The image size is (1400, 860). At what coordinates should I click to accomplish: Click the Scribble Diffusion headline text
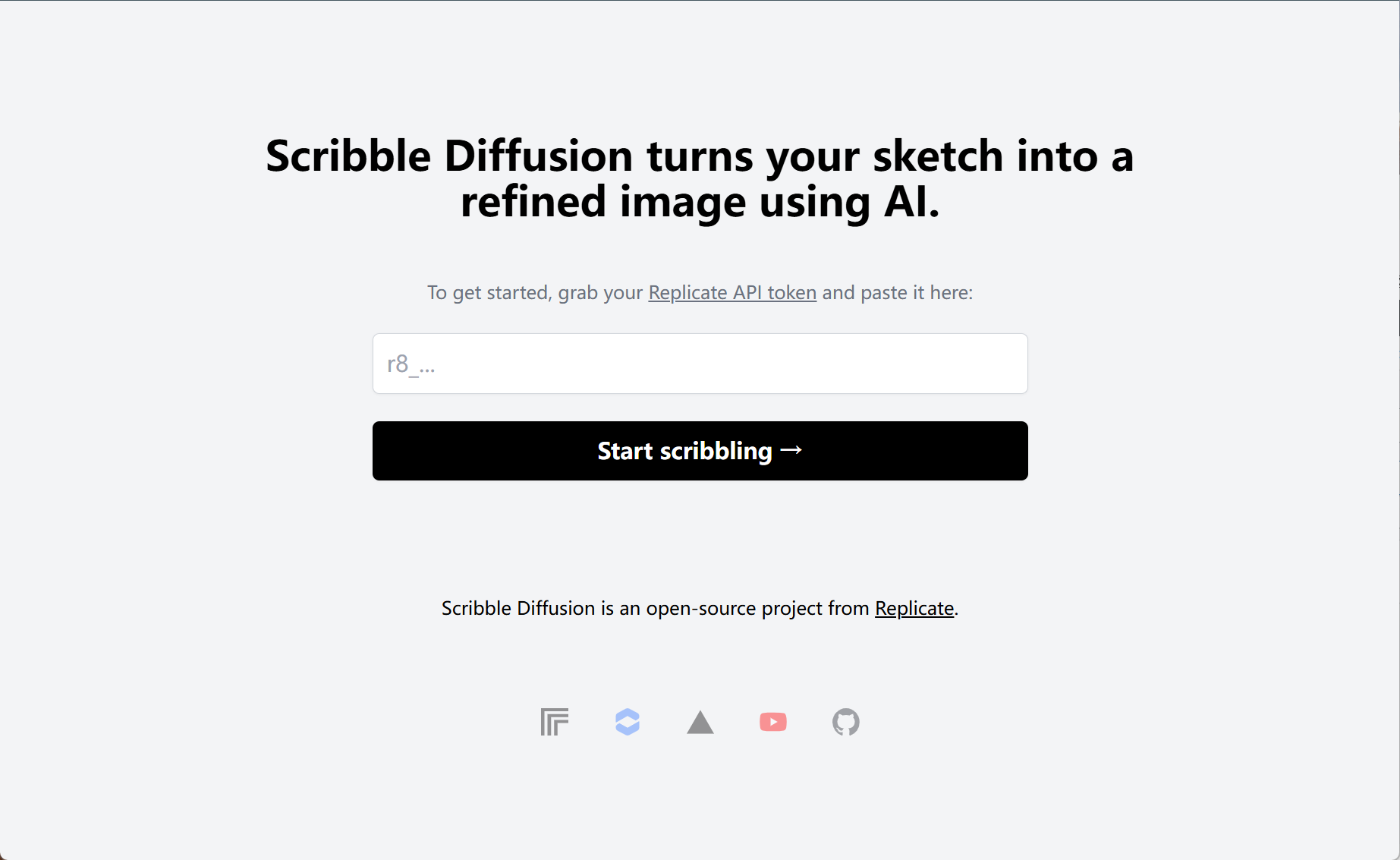point(700,179)
